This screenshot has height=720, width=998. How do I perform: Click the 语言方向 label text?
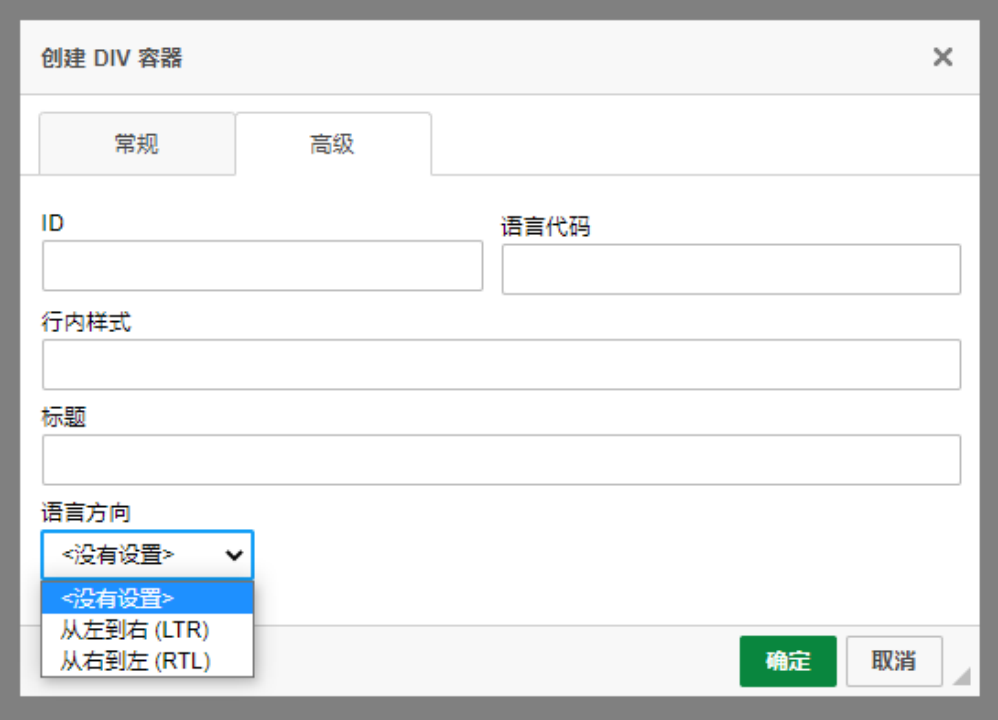(x=86, y=513)
